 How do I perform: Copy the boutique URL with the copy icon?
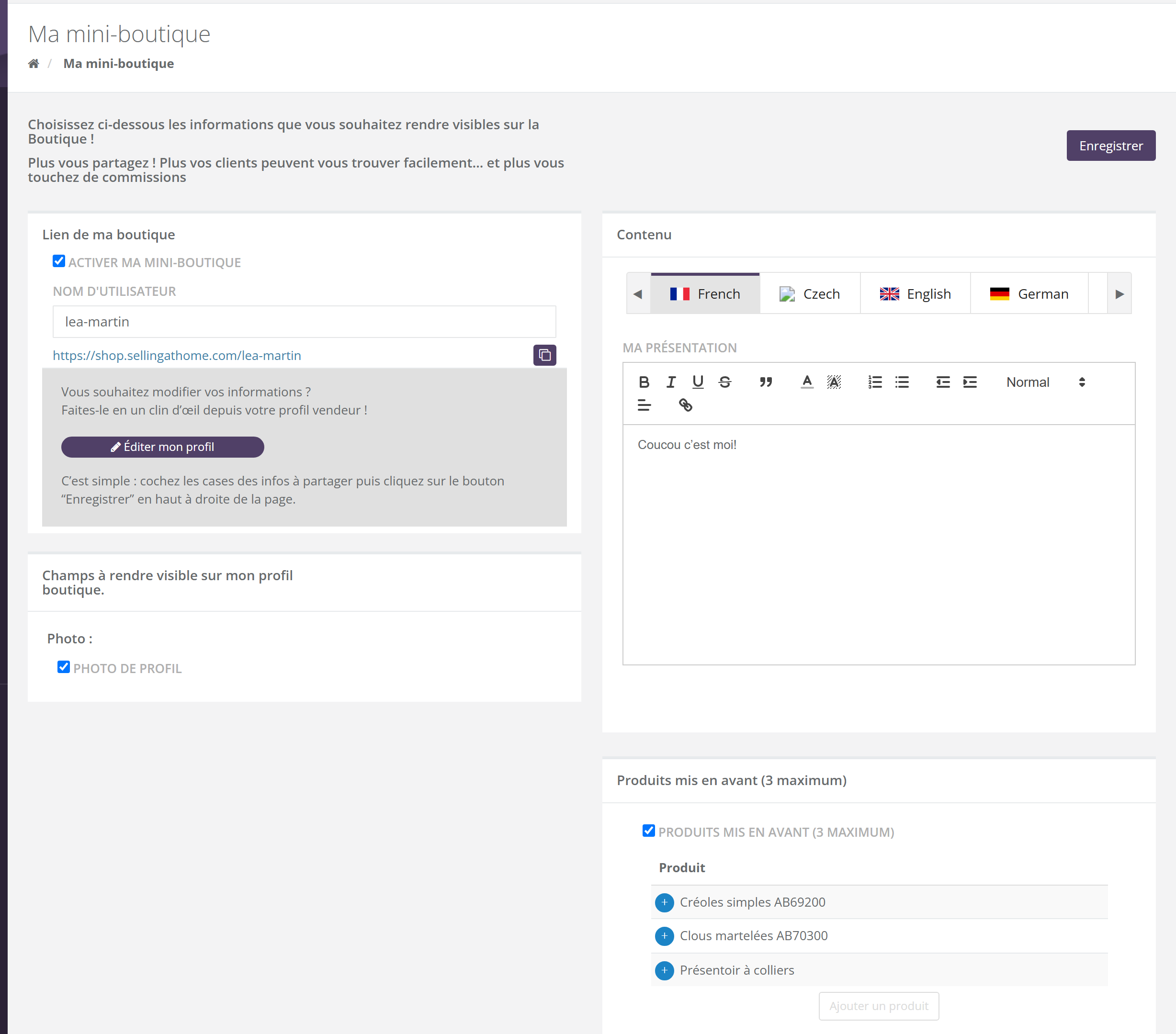tap(544, 355)
